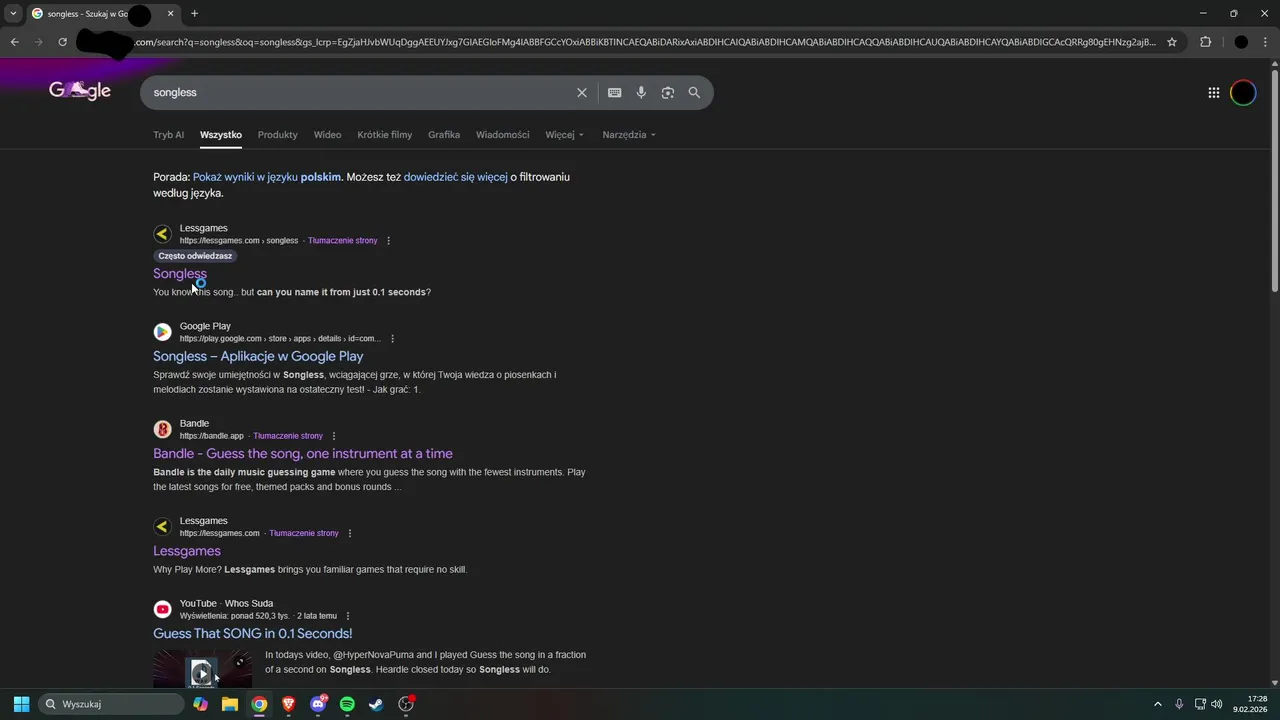Open Discord from the taskbar
The width and height of the screenshot is (1280, 720).
point(318,704)
